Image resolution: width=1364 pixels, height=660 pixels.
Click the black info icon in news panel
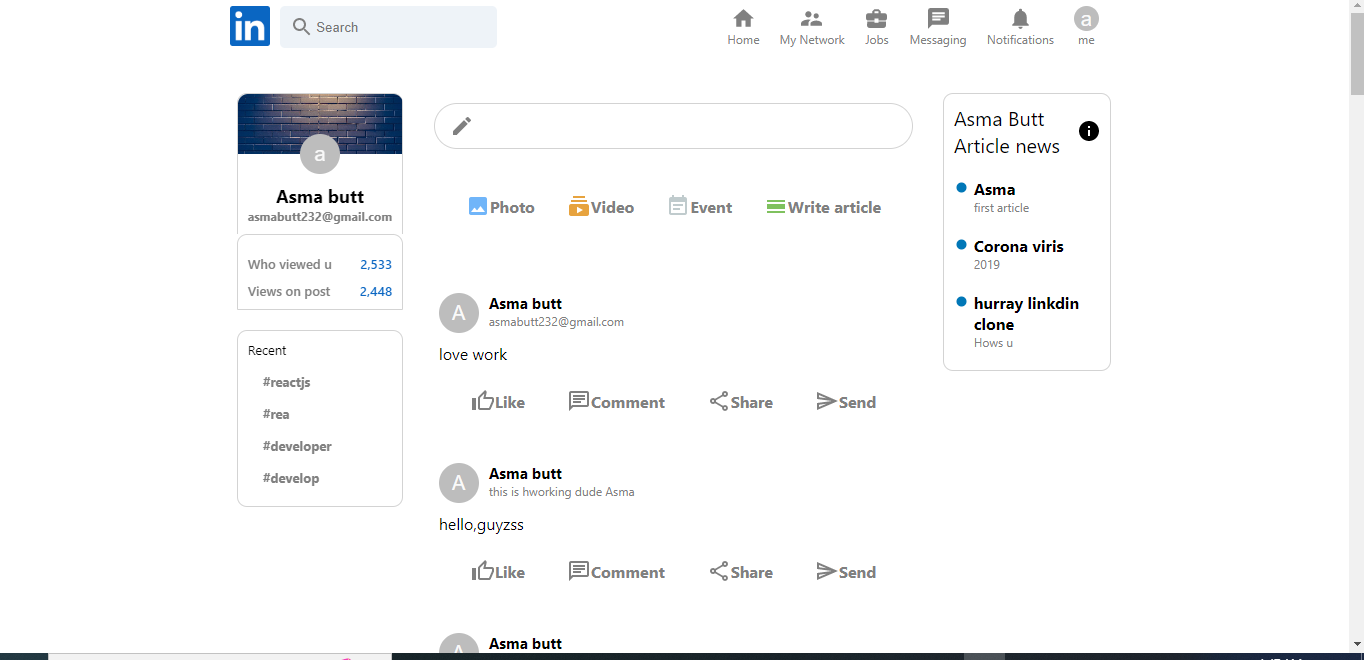coord(1089,131)
